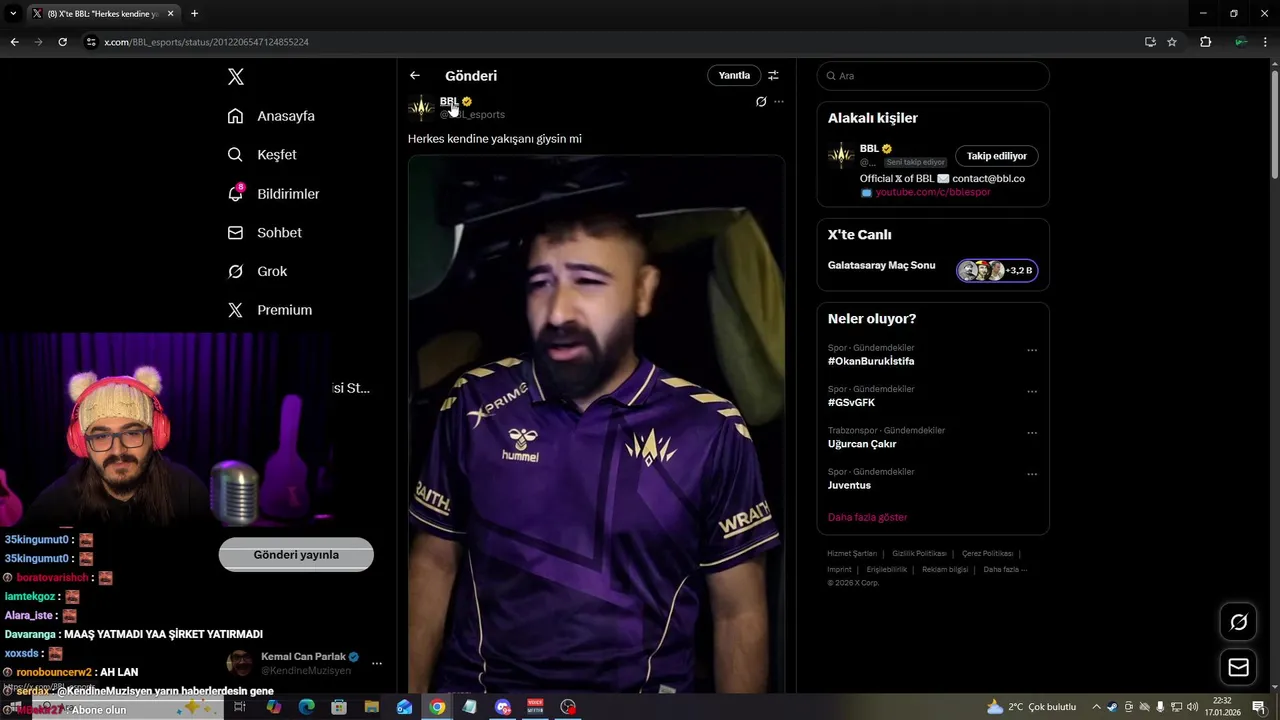Open more options for #GSvGFK trend
This screenshot has height=720, width=1280.
[1032, 392]
